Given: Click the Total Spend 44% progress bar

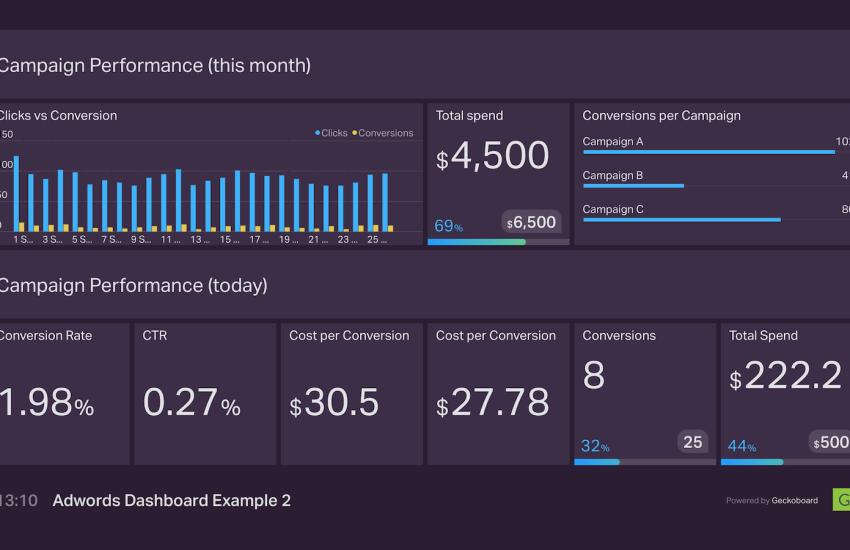Looking at the screenshot, I should 785,462.
